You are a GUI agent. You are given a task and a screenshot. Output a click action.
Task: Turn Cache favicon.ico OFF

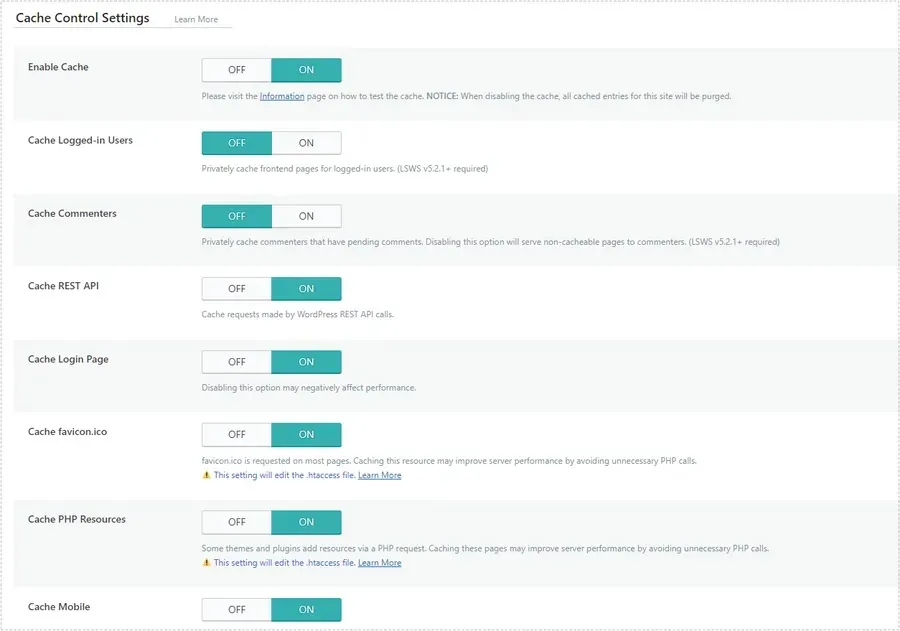[236, 435]
